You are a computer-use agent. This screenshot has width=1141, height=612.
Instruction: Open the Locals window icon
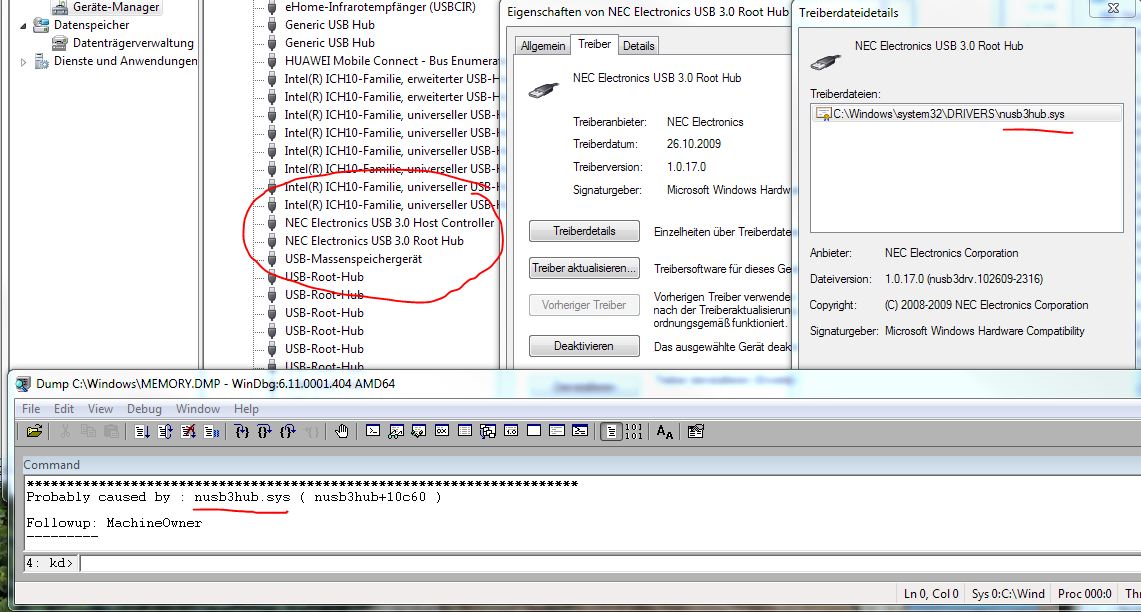418,432
